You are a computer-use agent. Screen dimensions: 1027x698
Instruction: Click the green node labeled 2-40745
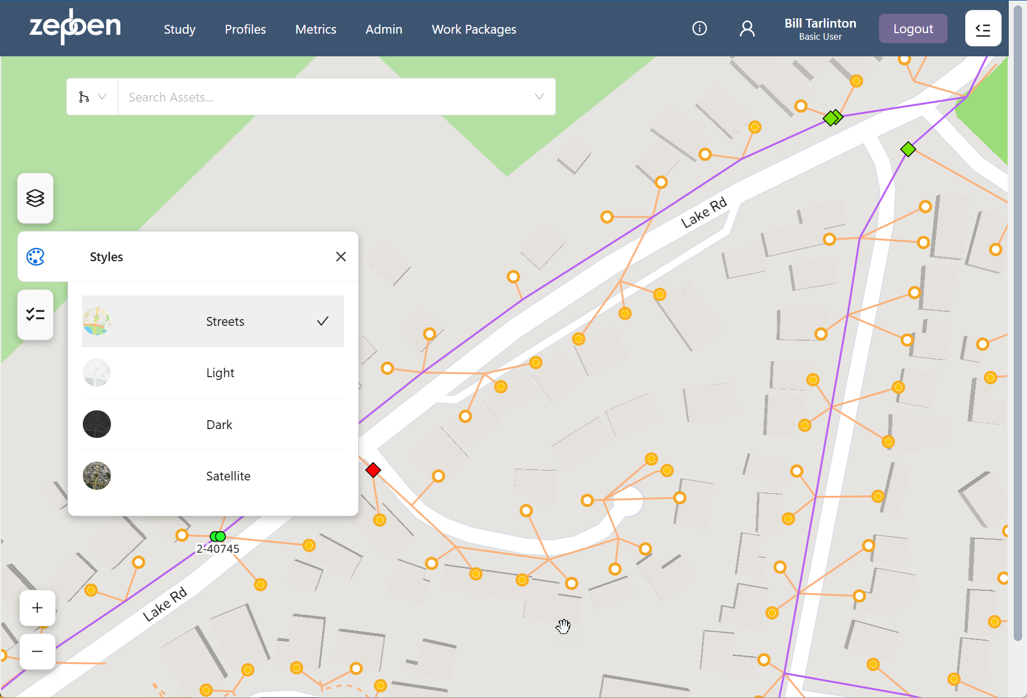218,536
